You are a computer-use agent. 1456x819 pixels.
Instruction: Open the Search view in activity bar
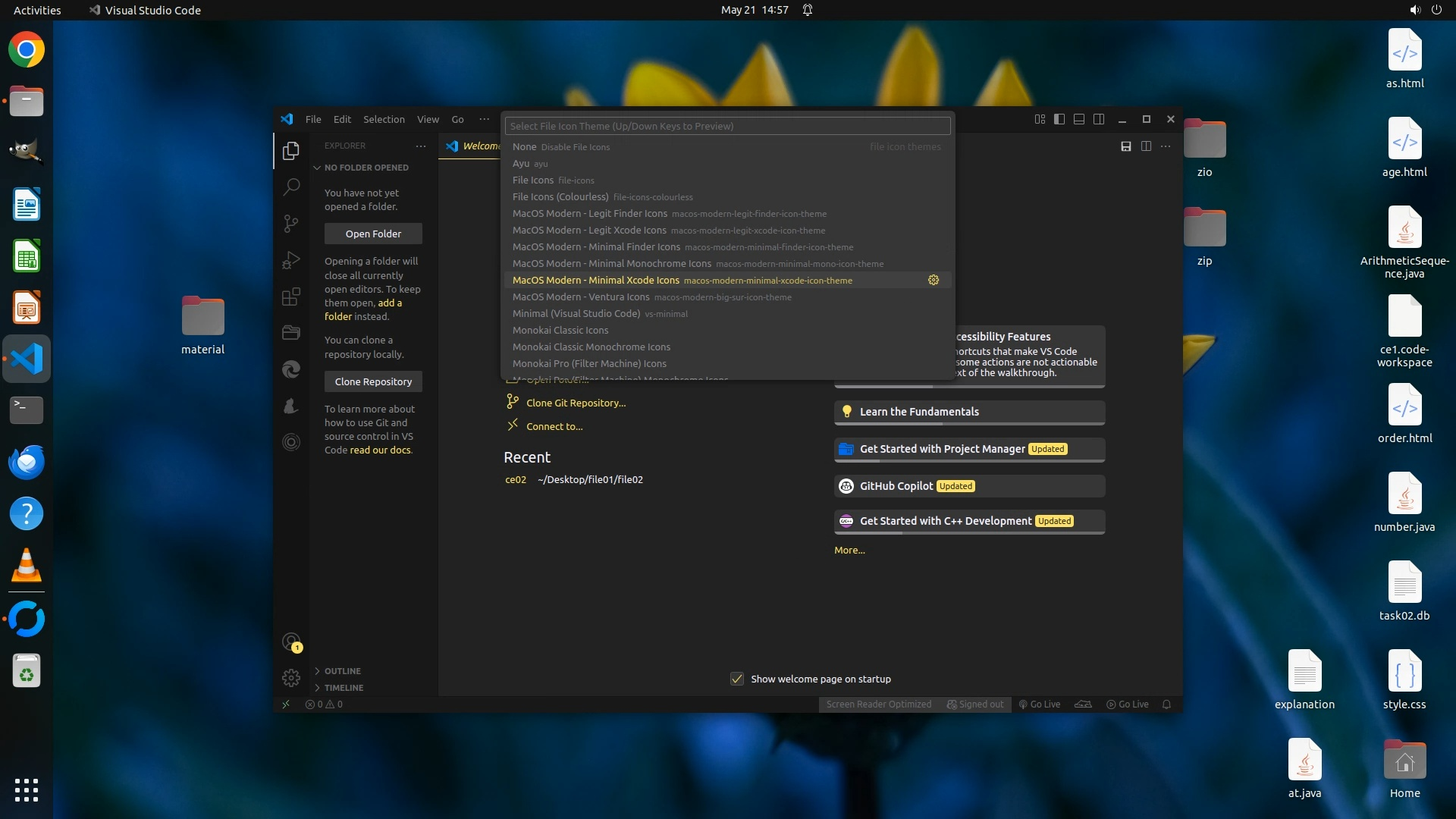point(291,187)
